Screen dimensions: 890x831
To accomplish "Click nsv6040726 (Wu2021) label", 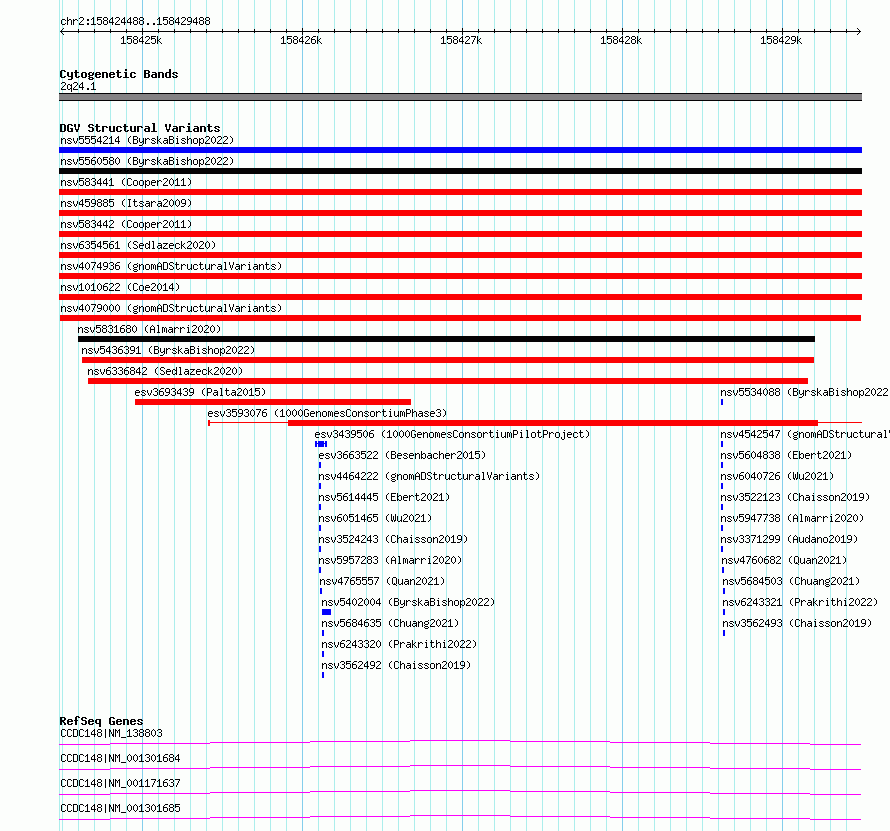I will point(777,476).
